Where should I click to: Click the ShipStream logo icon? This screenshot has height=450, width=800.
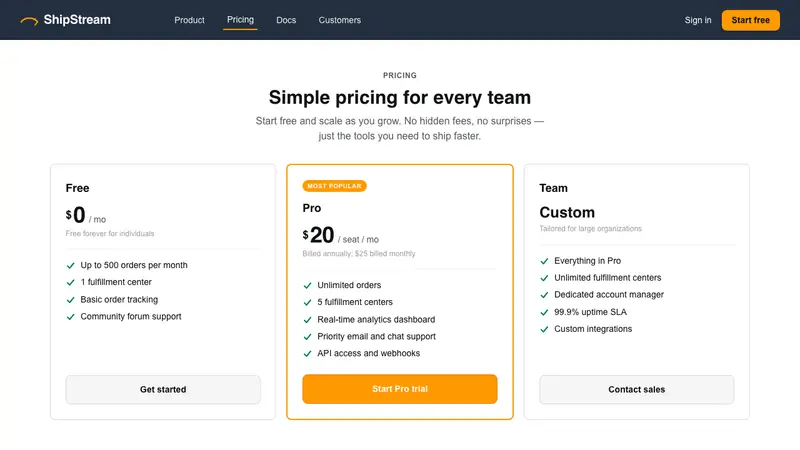(29, 20)
